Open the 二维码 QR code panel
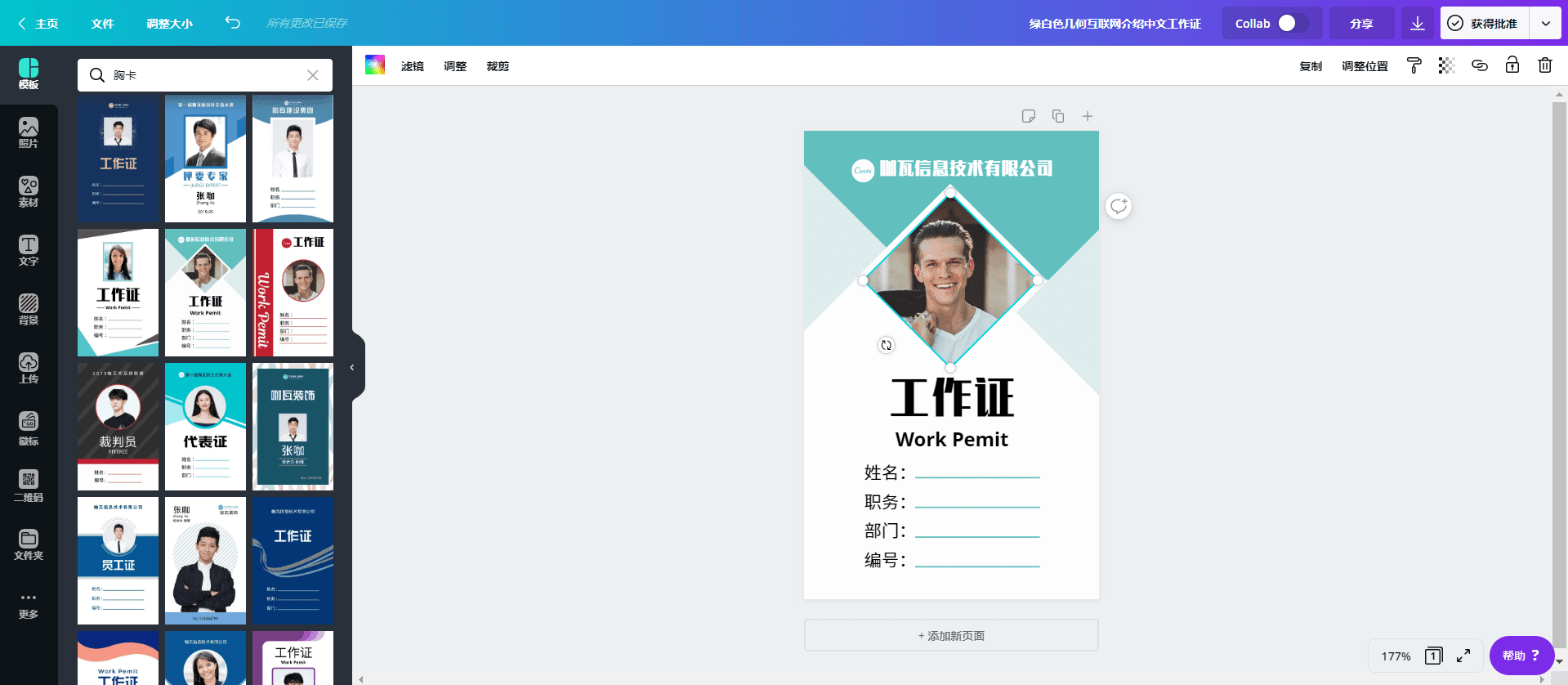This screenshot has height=685, width=1568. point(29,486)
